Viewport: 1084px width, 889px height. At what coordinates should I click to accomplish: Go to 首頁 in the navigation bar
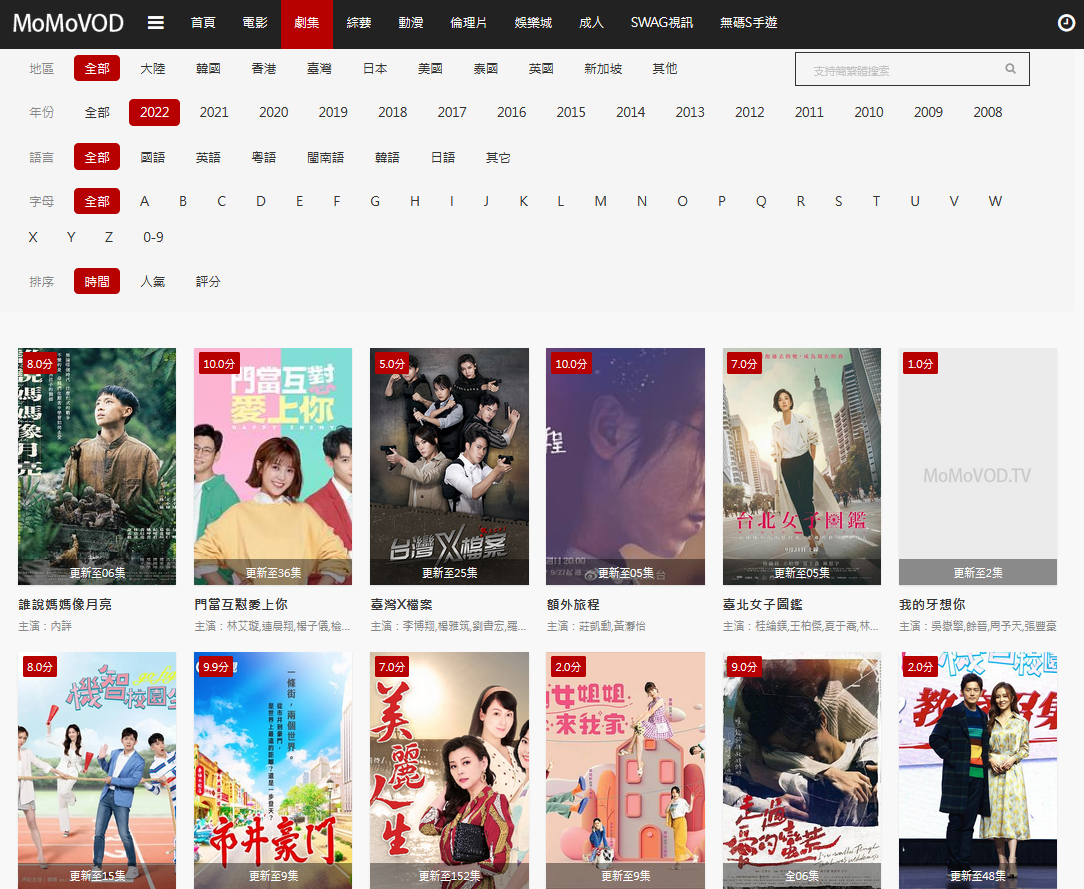[203, 23]
